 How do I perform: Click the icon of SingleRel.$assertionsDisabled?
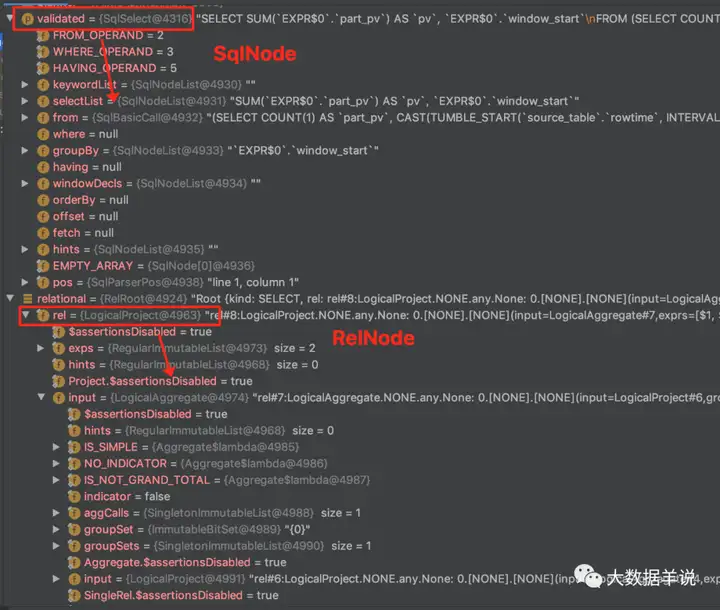(74, 596)
